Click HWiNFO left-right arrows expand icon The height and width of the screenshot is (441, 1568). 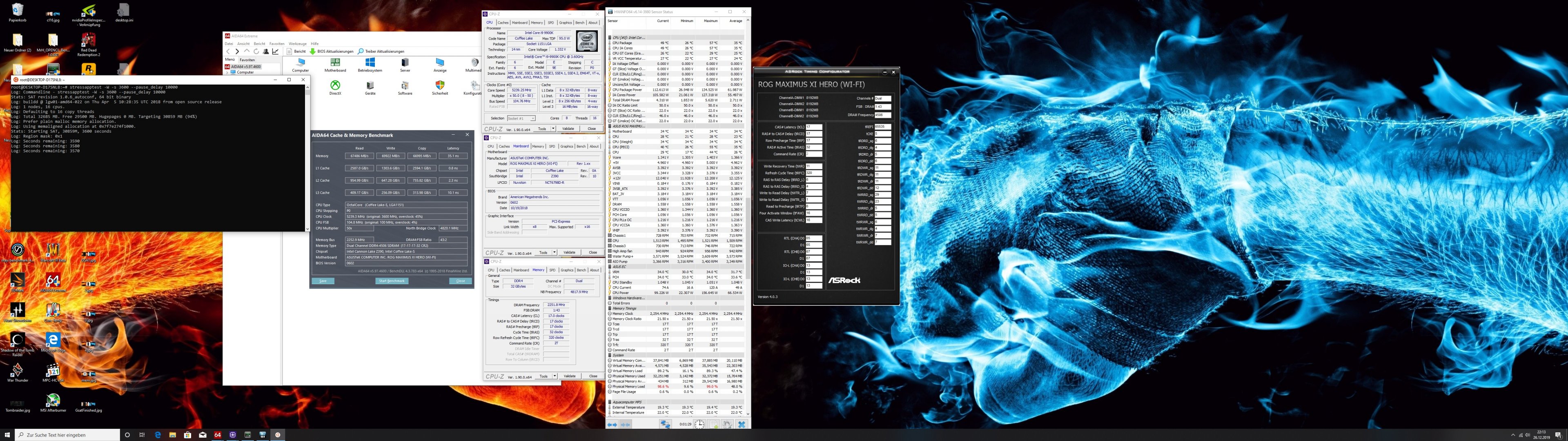(x=612, y=425)
